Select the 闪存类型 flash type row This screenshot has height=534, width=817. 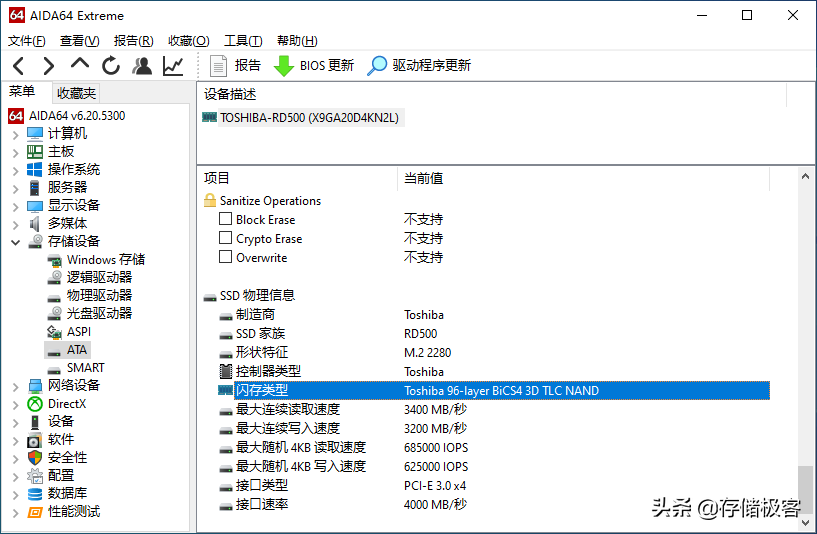(493, 391)
